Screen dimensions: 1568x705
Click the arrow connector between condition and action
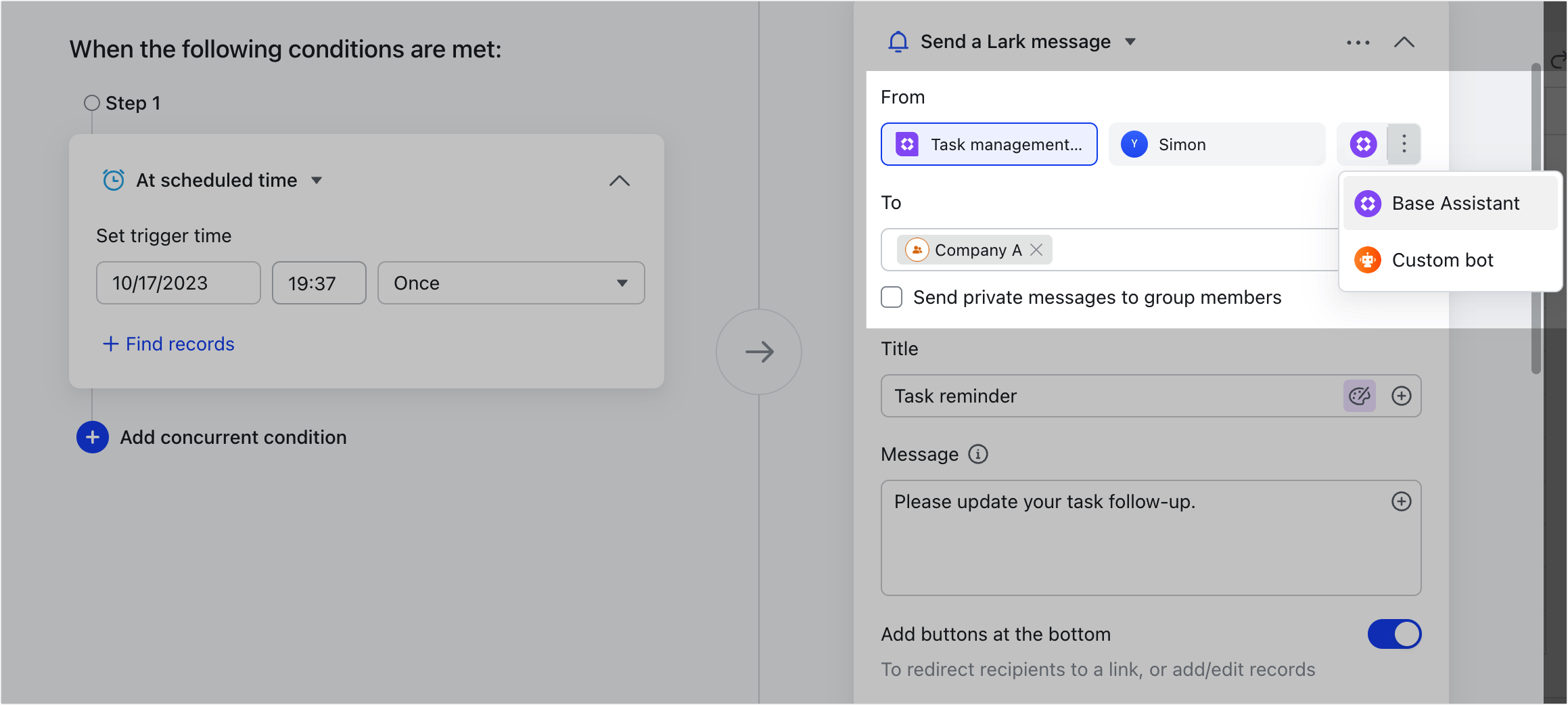click(758, 352)
